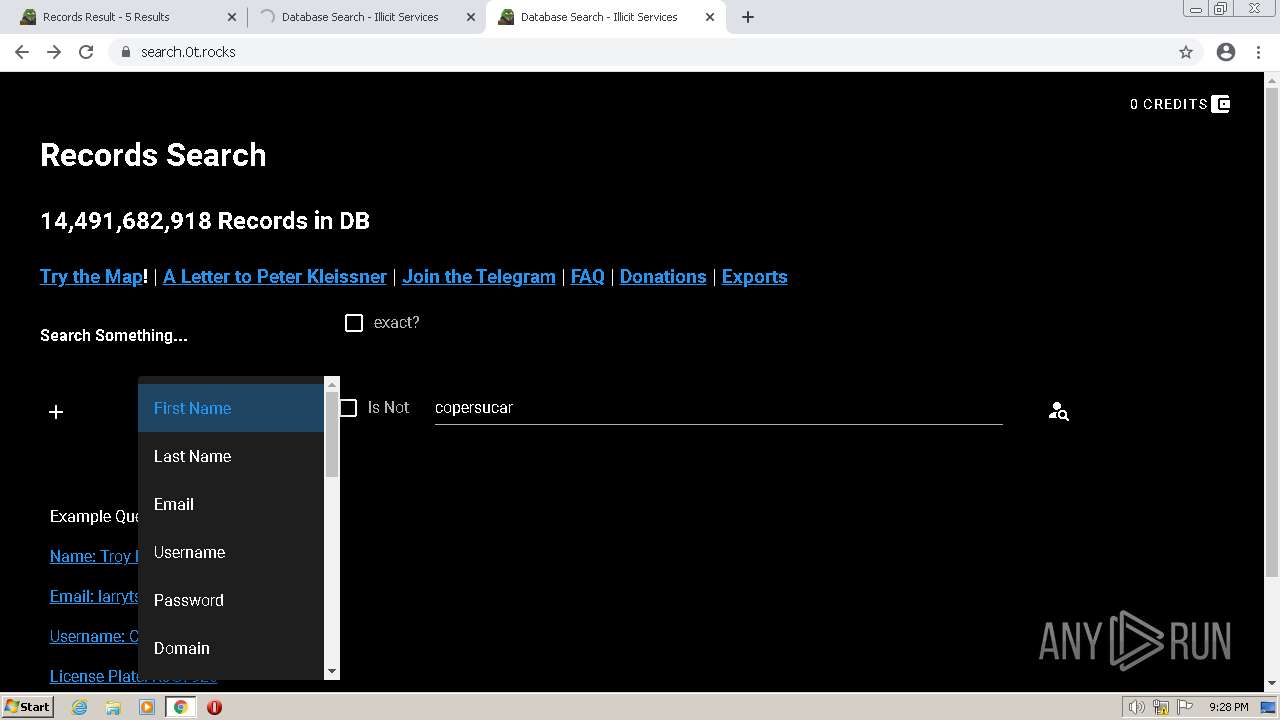Image resolution: width=1280 pixels, height=720 pixels.
Task: Close the active Database Search tab
Action: pyautogui.click(x=710, y=17)
